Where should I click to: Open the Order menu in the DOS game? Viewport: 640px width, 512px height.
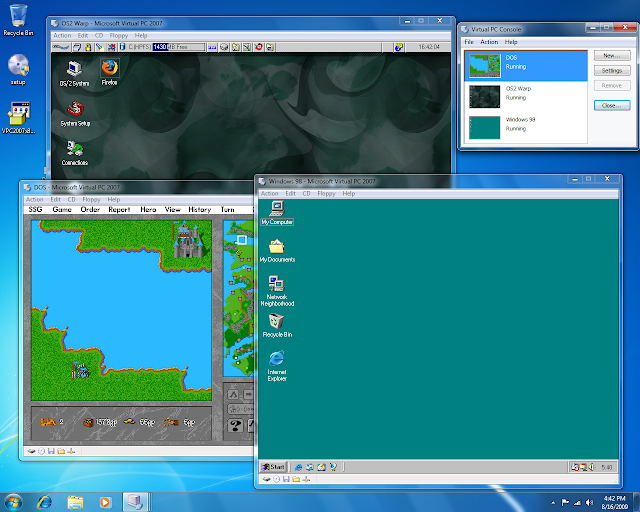coord(90,209)
